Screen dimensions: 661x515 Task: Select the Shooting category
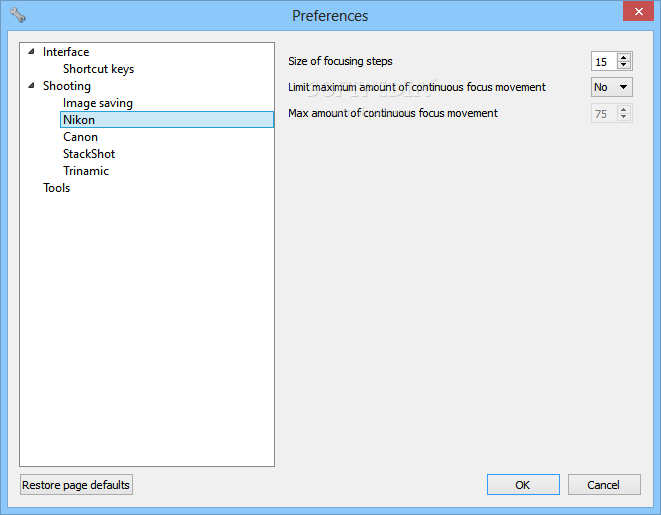click(67, 86)
